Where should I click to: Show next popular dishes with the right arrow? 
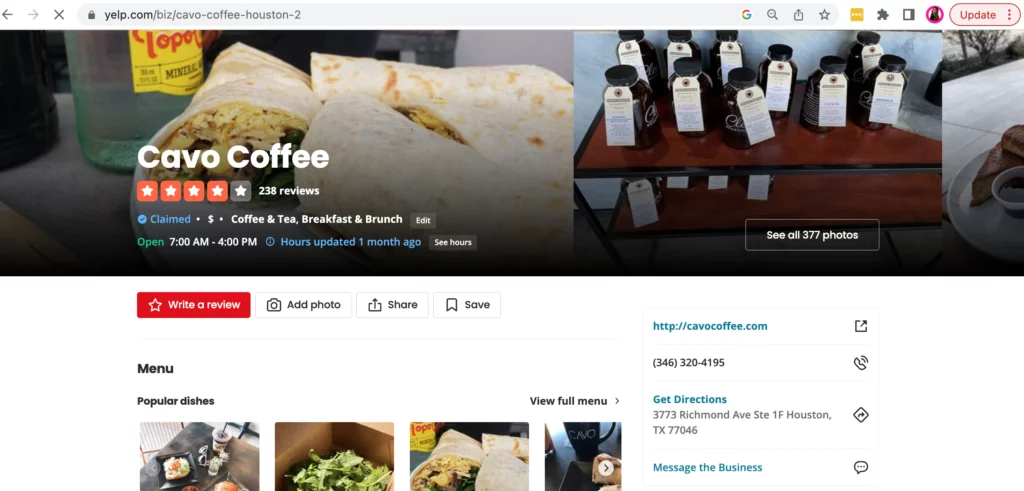(x=606, y=467)
